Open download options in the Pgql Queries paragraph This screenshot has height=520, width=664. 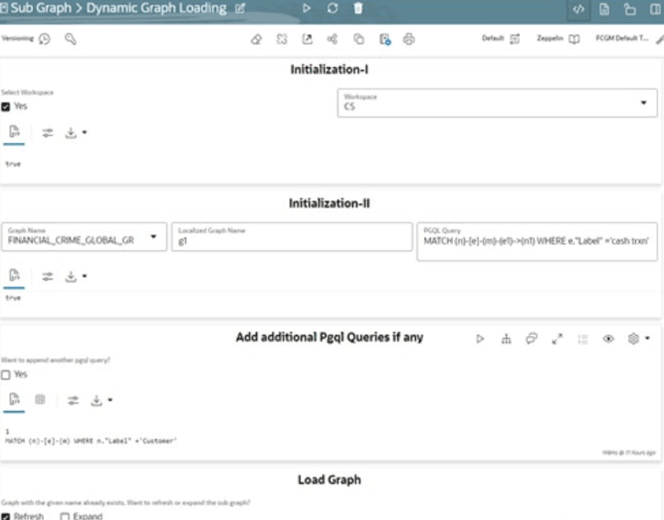click(x=102, y=400)
